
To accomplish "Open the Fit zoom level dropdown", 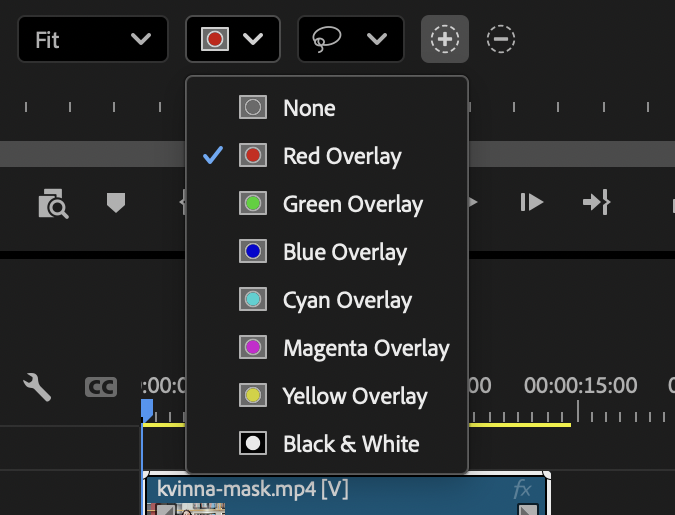I will pos(93,39).
